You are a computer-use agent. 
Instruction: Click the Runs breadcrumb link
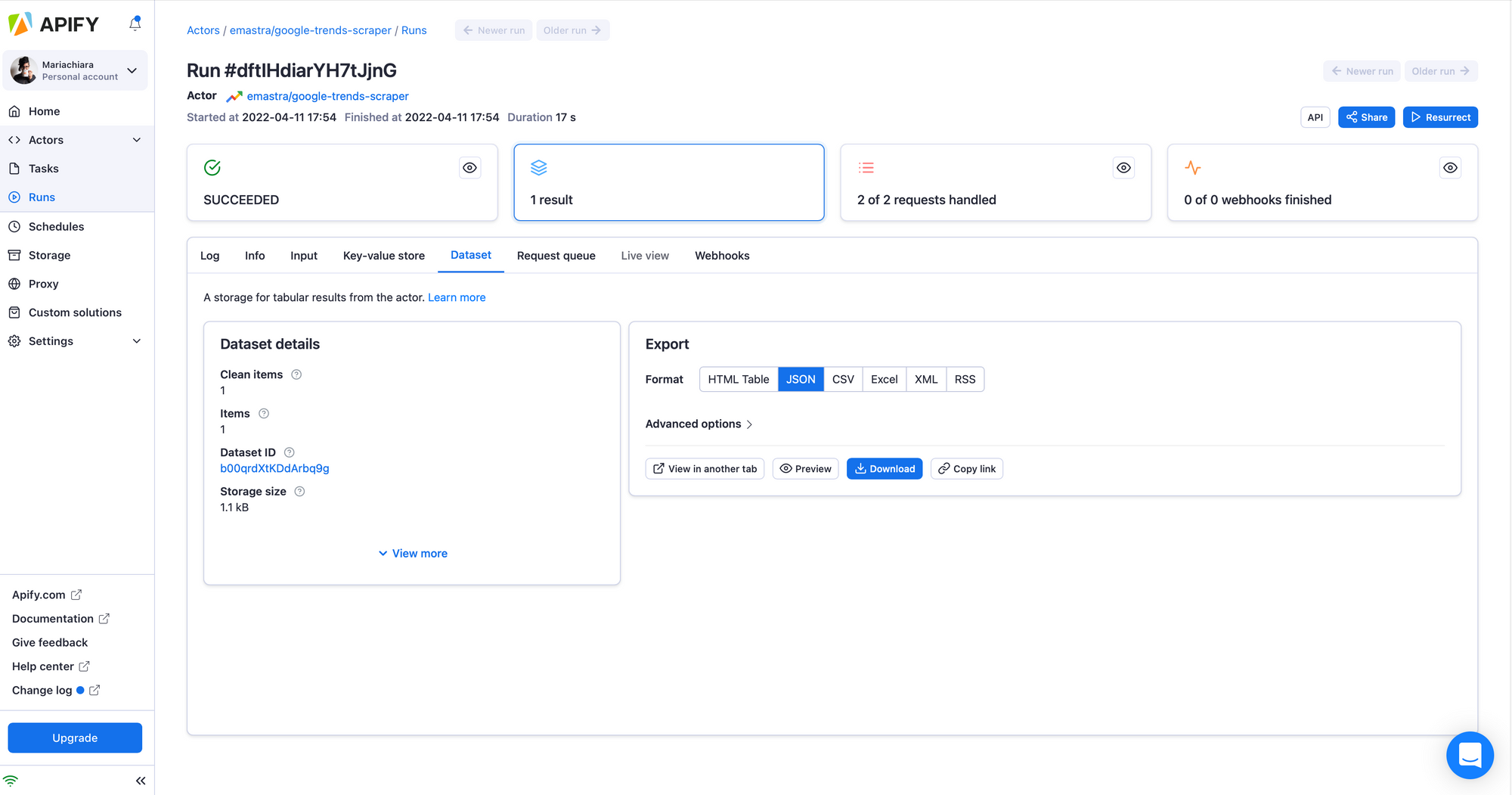414,30
